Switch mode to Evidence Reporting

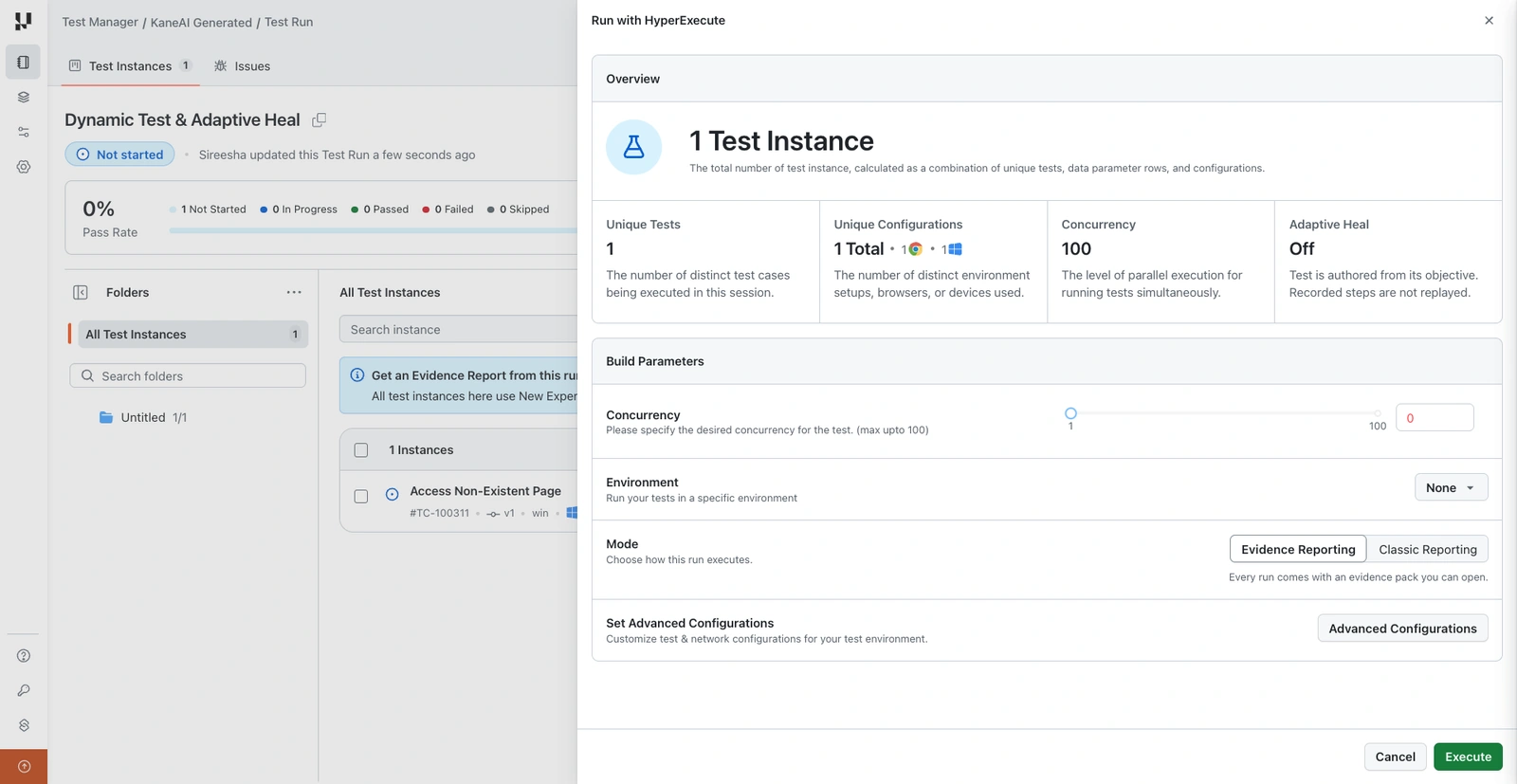coord(1298,550)
